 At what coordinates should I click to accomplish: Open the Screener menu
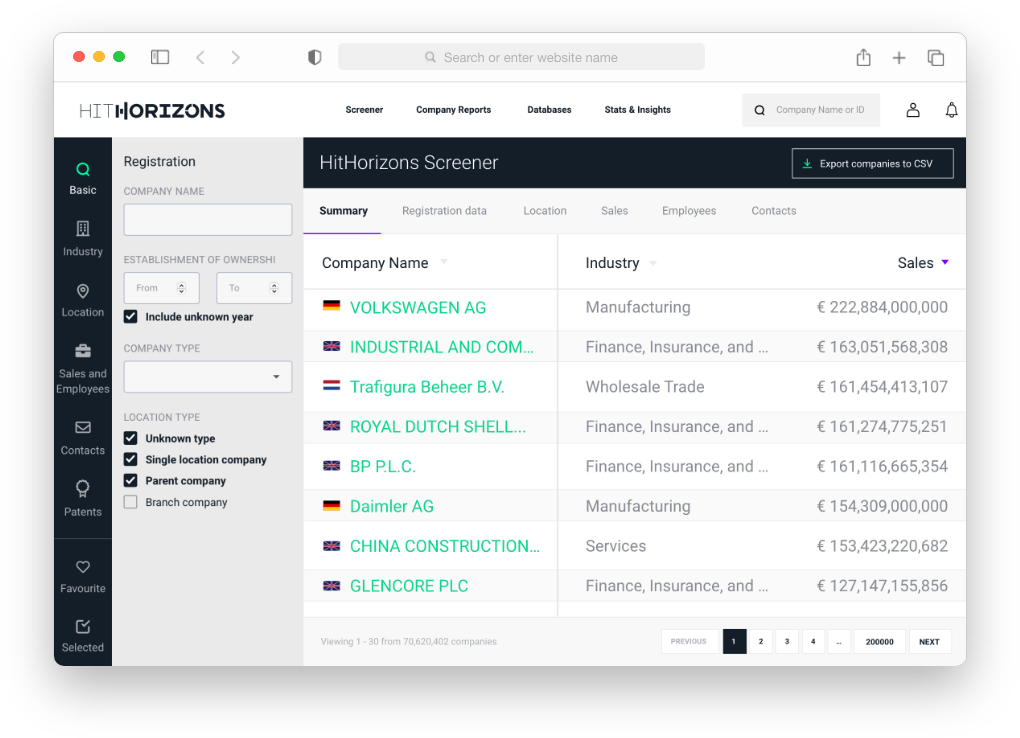tap(364, 110)
